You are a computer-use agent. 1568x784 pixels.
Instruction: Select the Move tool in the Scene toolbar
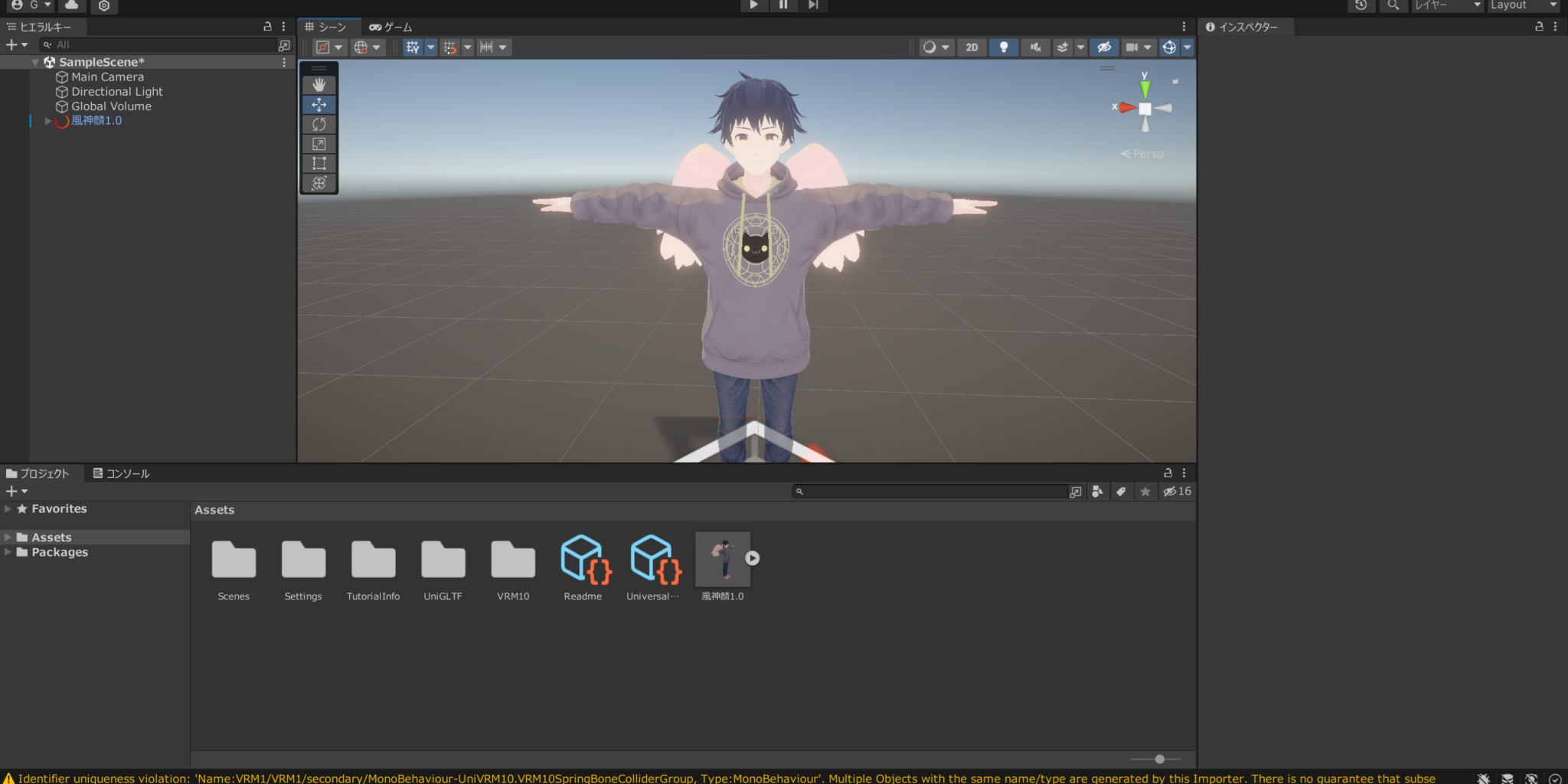(319, 104)
